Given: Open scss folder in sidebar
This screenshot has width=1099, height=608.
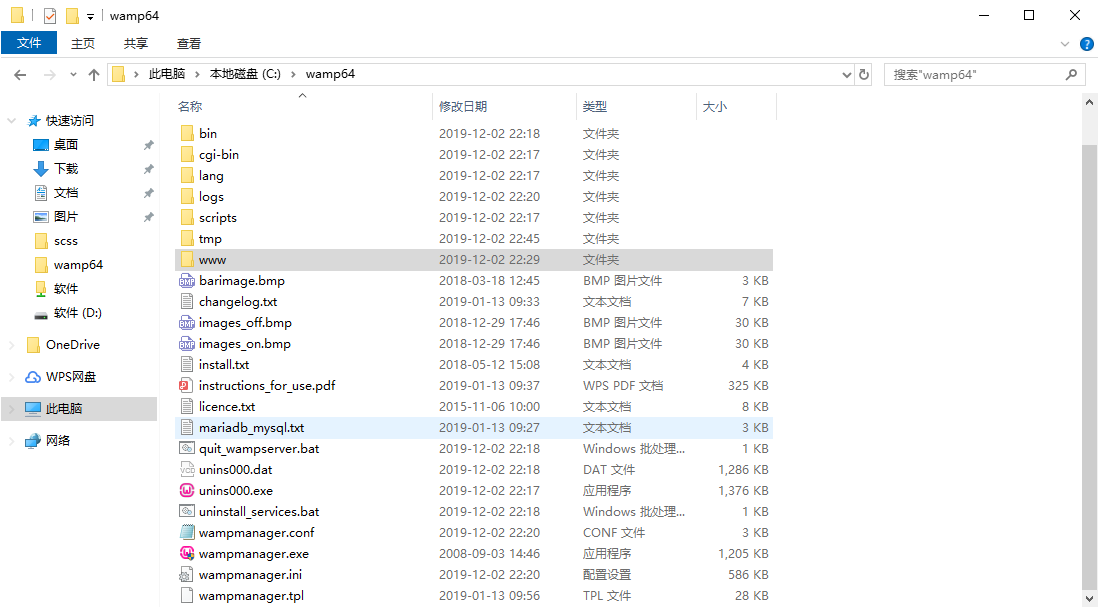Looking at the screenshot, I should (x=66, y=241).
